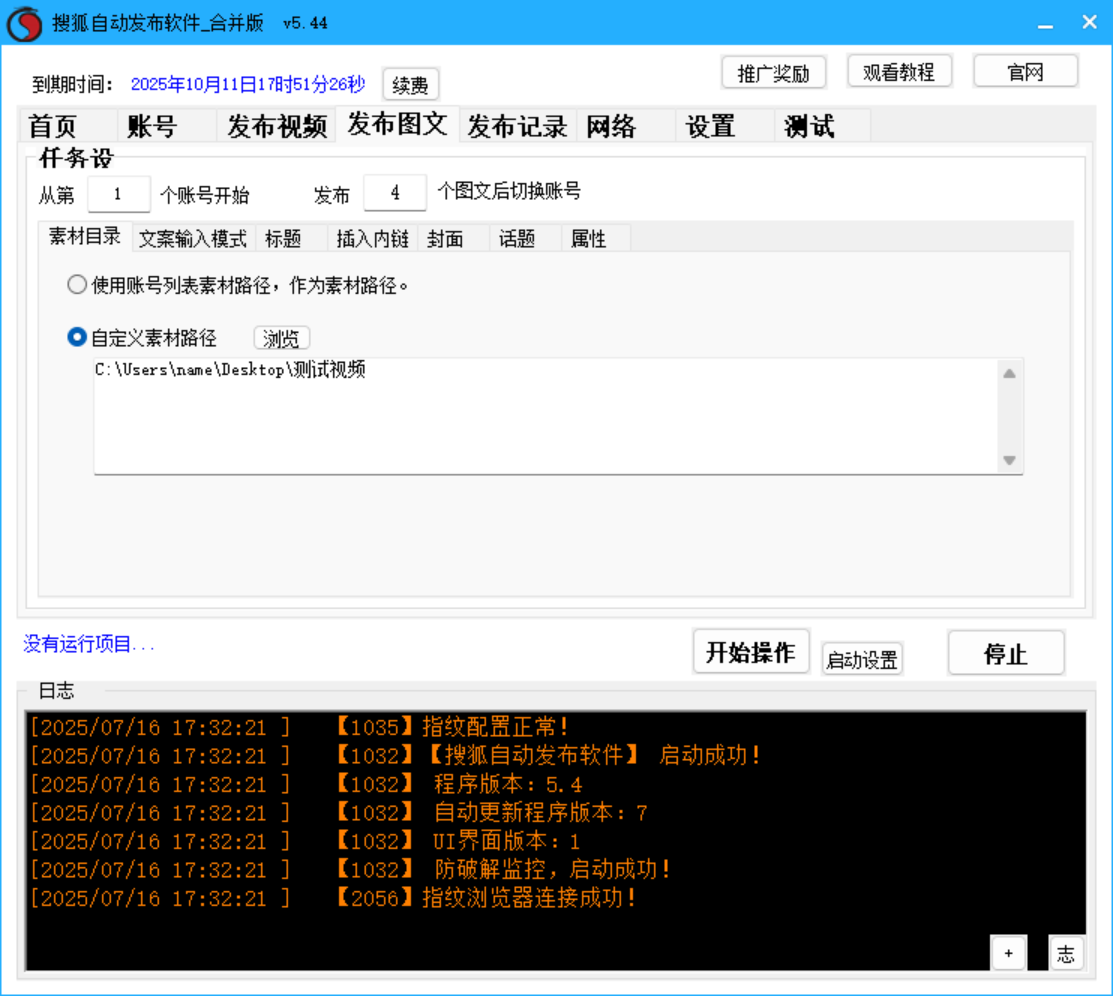Close the Sohu publishing software window
1113x996 pixels.
(x=1090, y=23)
